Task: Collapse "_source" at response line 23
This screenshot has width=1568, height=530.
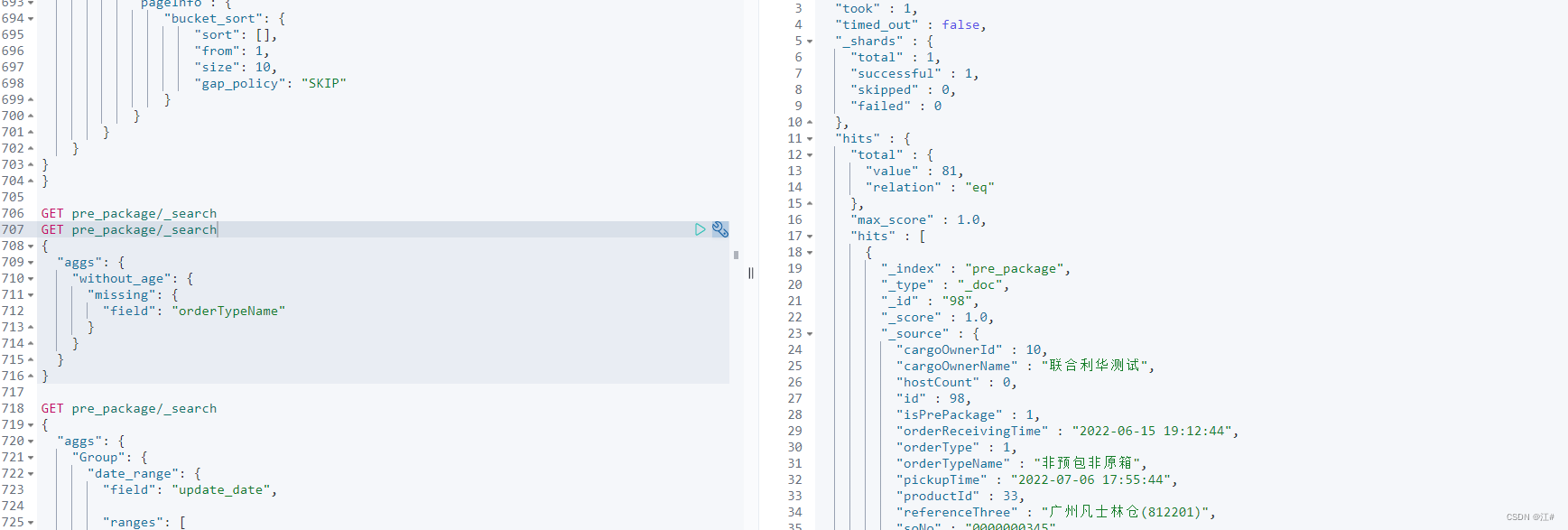Action: pyautogui.click(x=810, y=333)
